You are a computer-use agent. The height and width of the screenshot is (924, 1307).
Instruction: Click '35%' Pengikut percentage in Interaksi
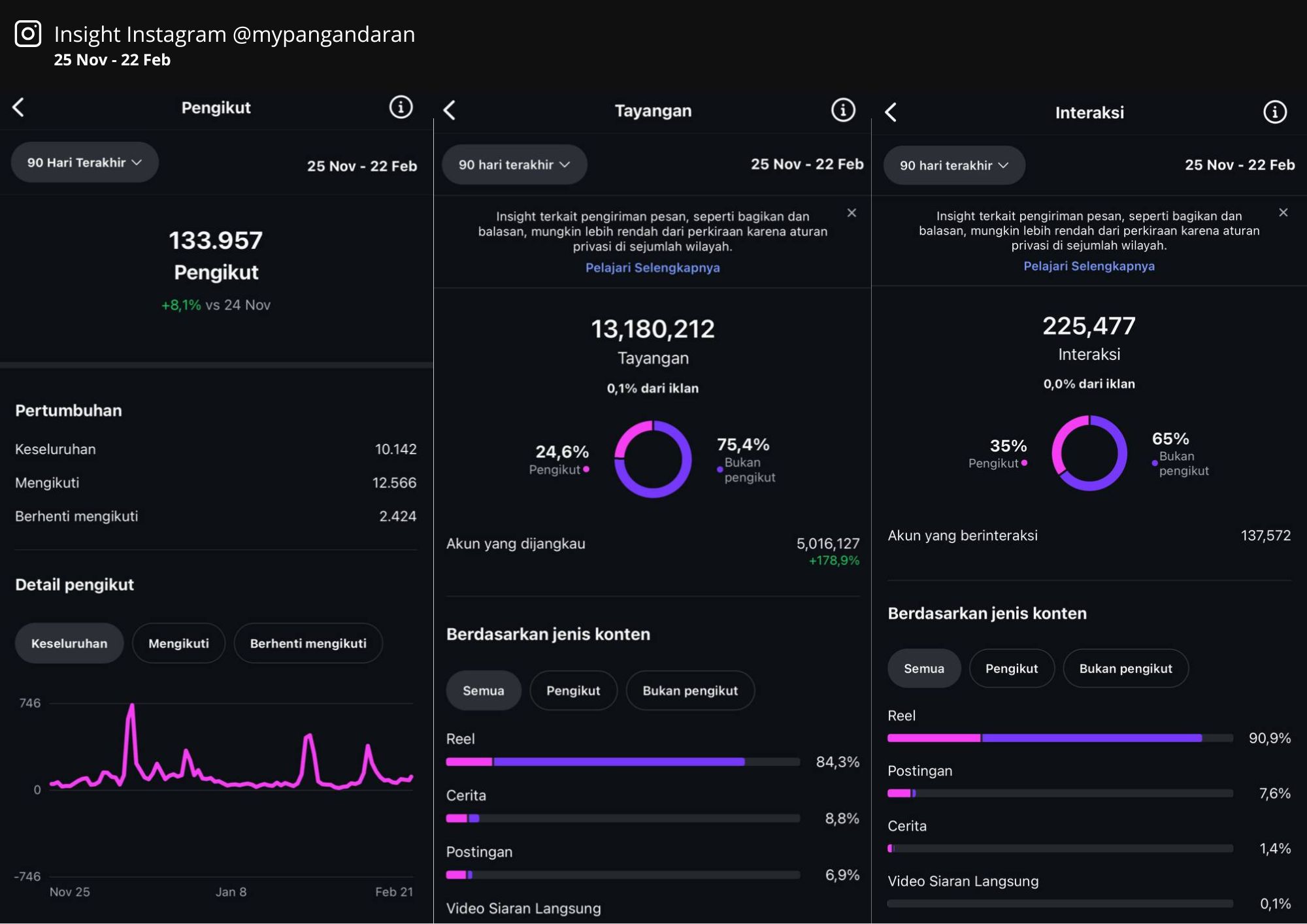[x=1008, y=446]
